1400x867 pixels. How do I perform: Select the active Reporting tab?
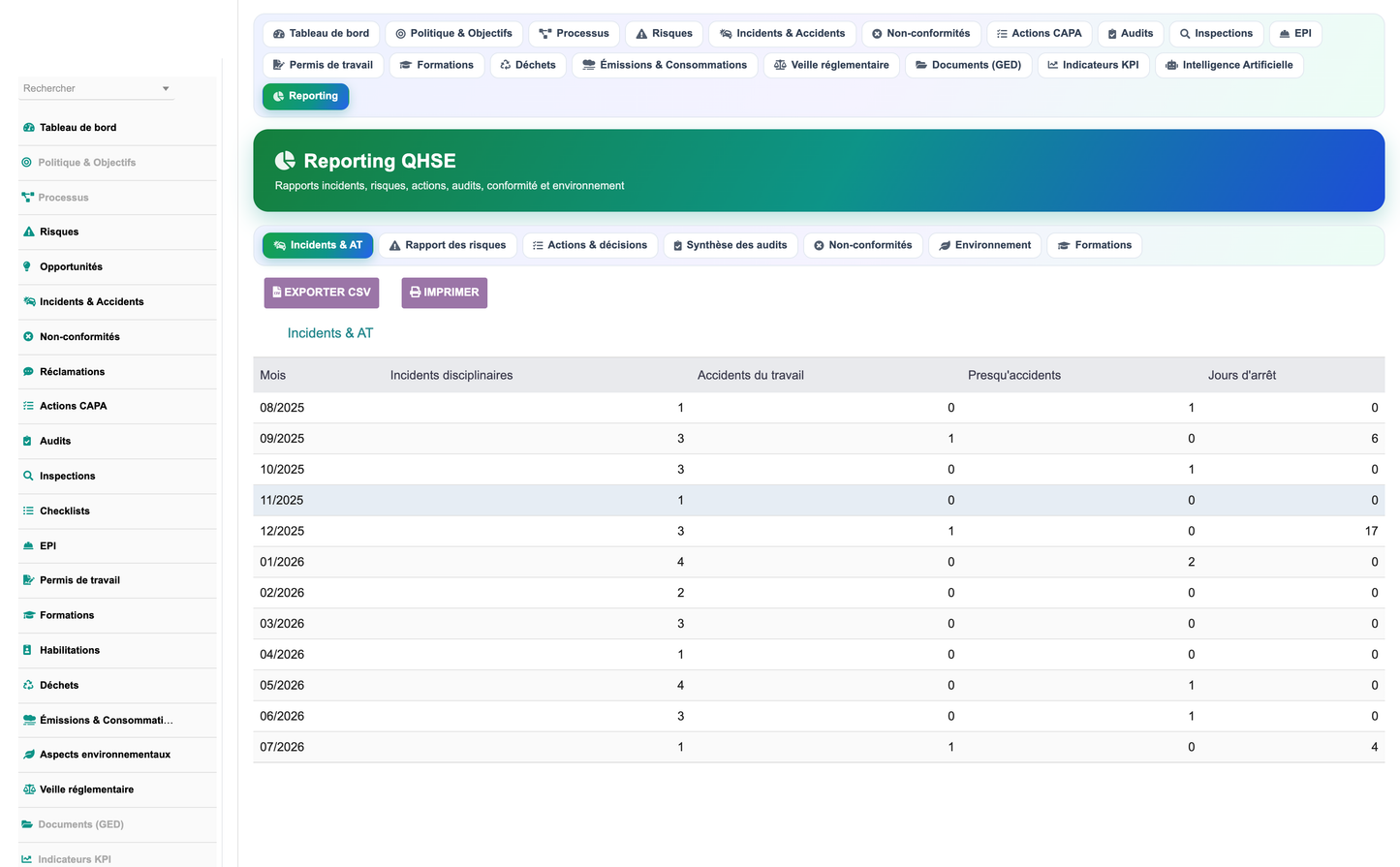[305, 96]
